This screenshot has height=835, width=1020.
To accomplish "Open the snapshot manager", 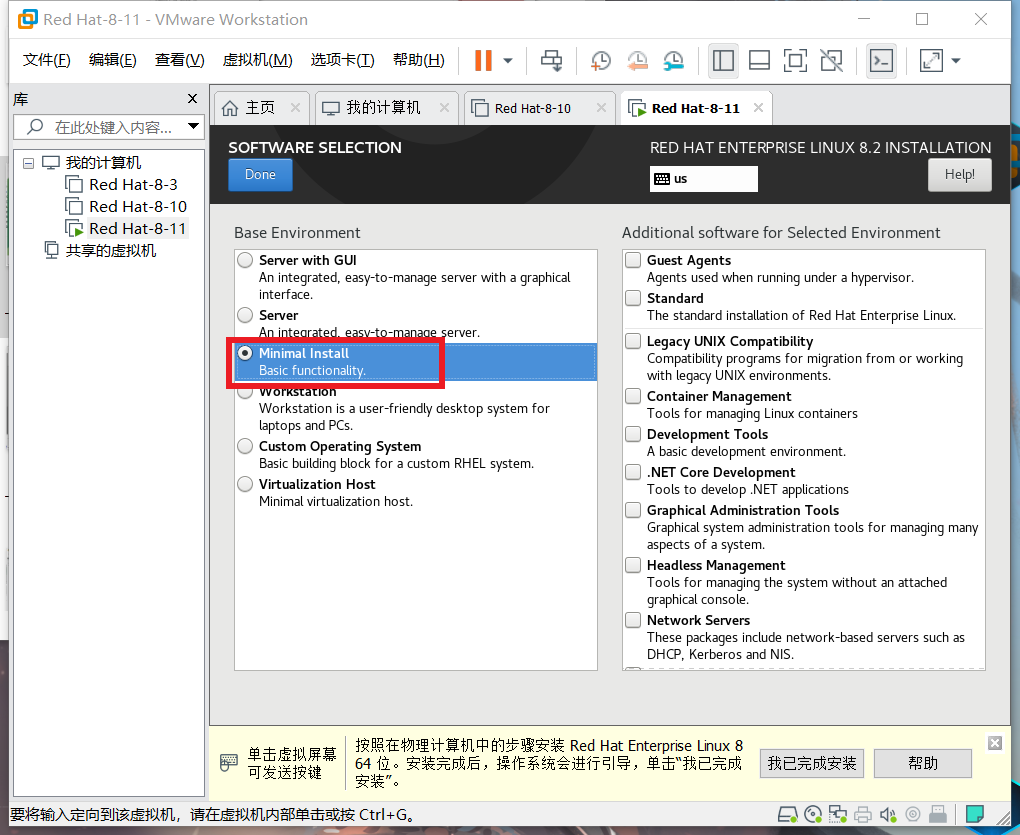I will (673, 60).
